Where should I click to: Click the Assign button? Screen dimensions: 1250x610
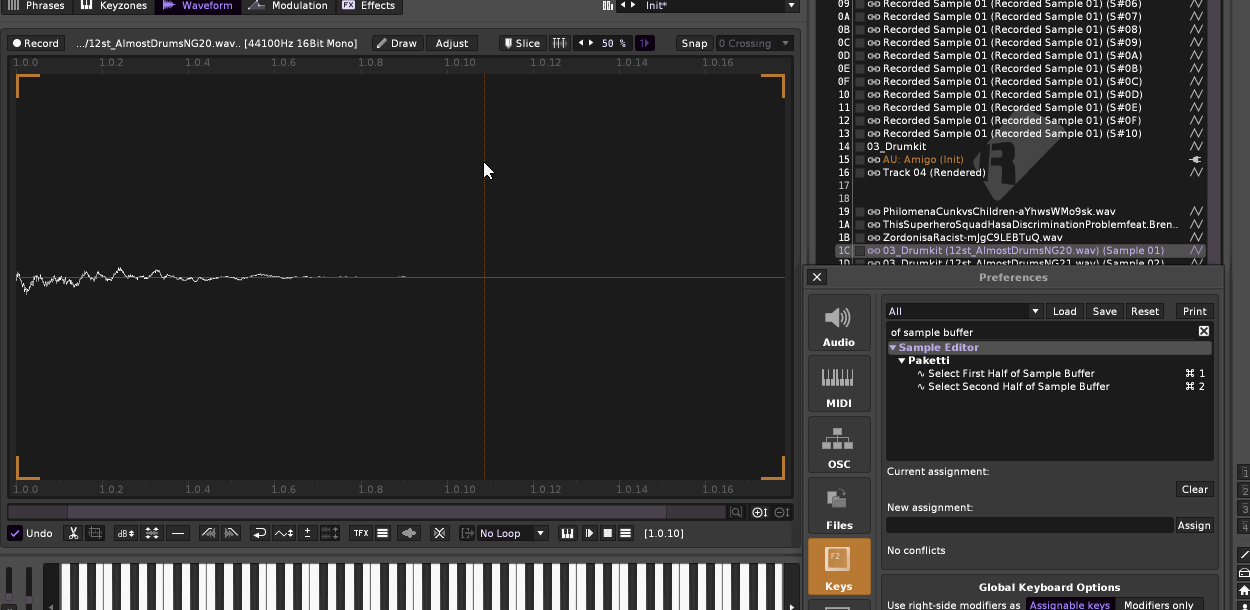(x=1194, y=525)
